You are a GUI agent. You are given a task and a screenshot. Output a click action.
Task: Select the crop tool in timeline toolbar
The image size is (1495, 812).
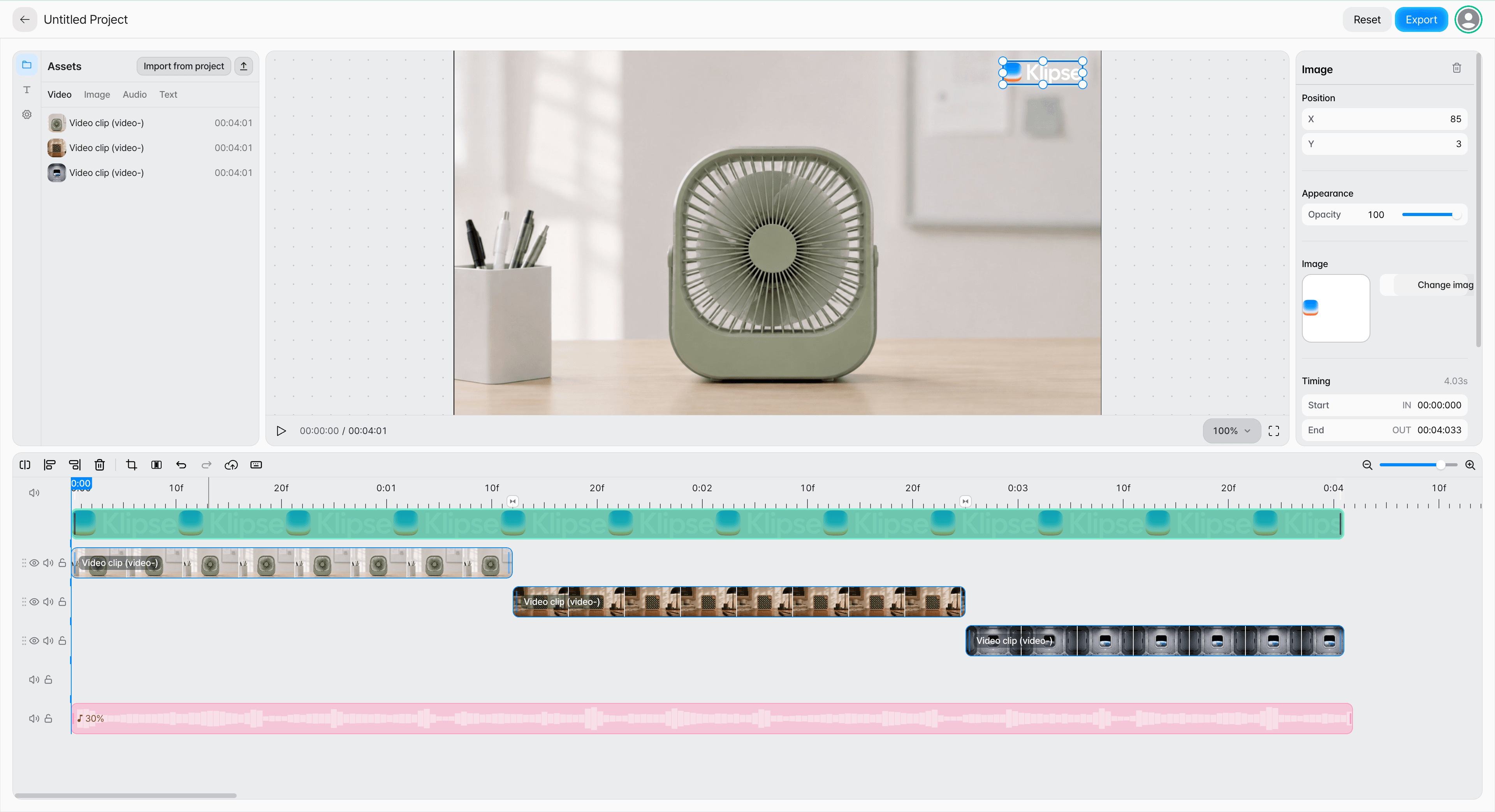[x=132, y=465]
